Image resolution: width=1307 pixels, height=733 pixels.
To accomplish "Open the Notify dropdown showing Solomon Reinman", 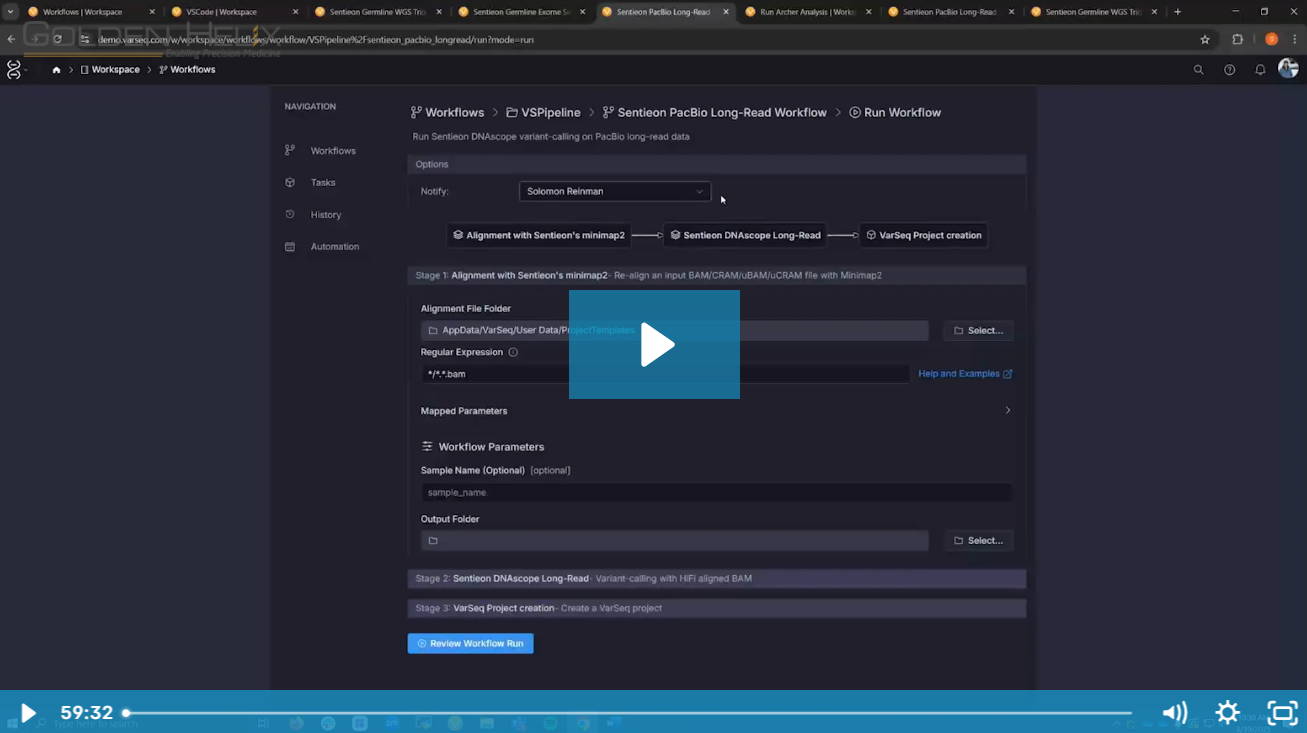I will 615,191.
